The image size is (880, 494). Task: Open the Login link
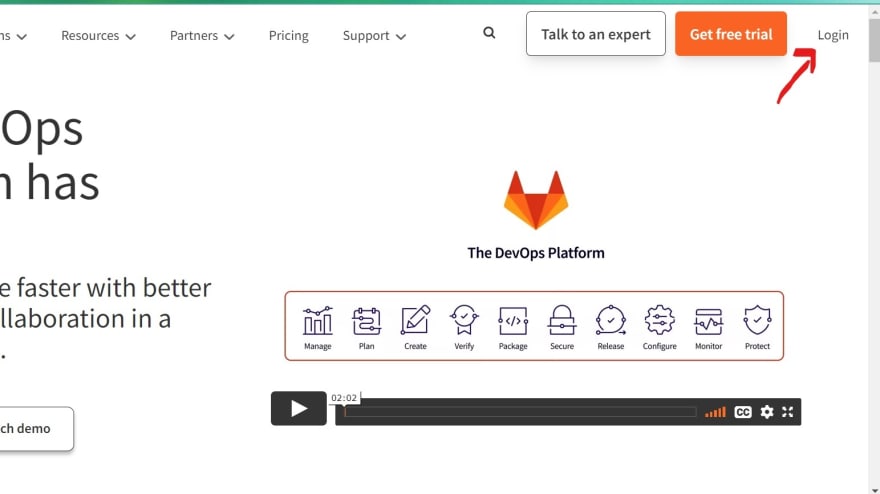click(833, 35)
